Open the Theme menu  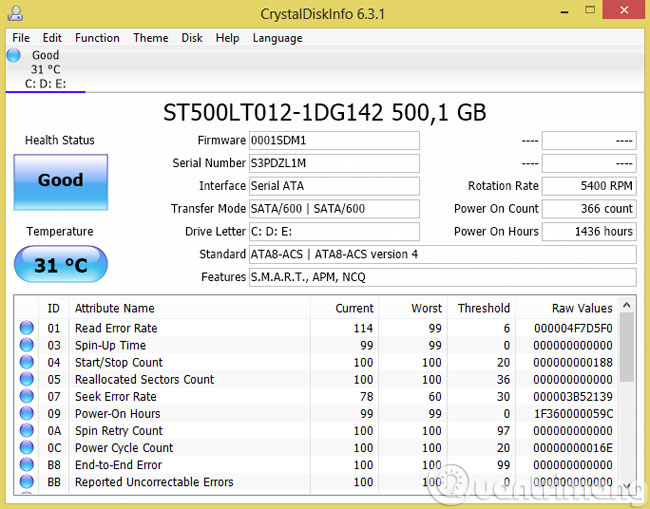coord(150,38)
